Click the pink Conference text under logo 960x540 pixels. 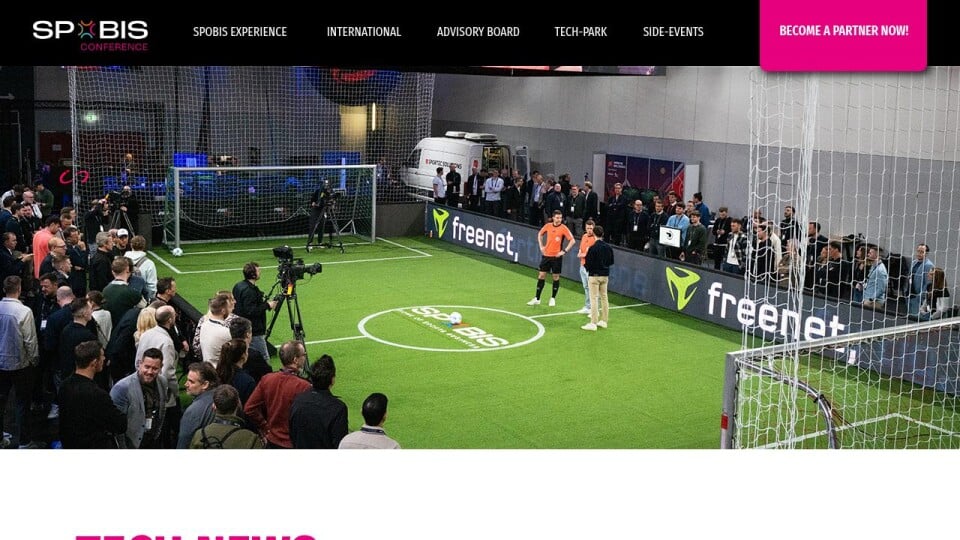point(114,47)
